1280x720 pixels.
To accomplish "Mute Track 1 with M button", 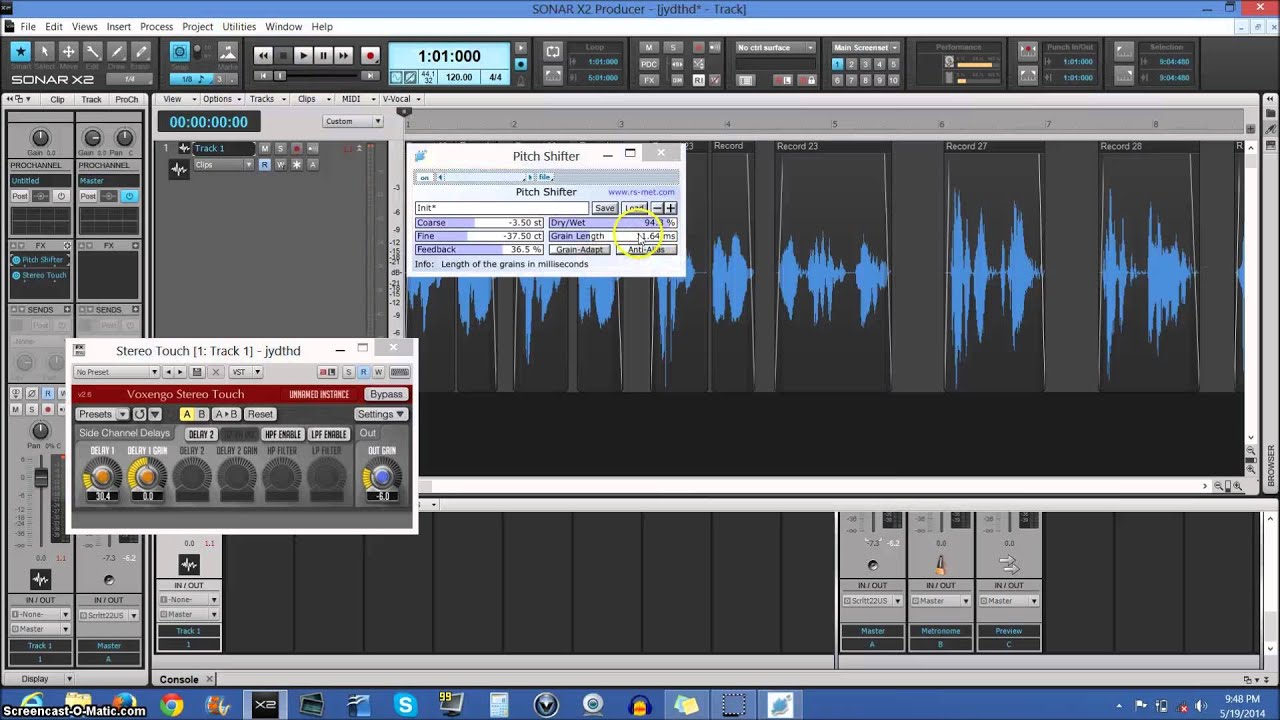I will [265, 148].
